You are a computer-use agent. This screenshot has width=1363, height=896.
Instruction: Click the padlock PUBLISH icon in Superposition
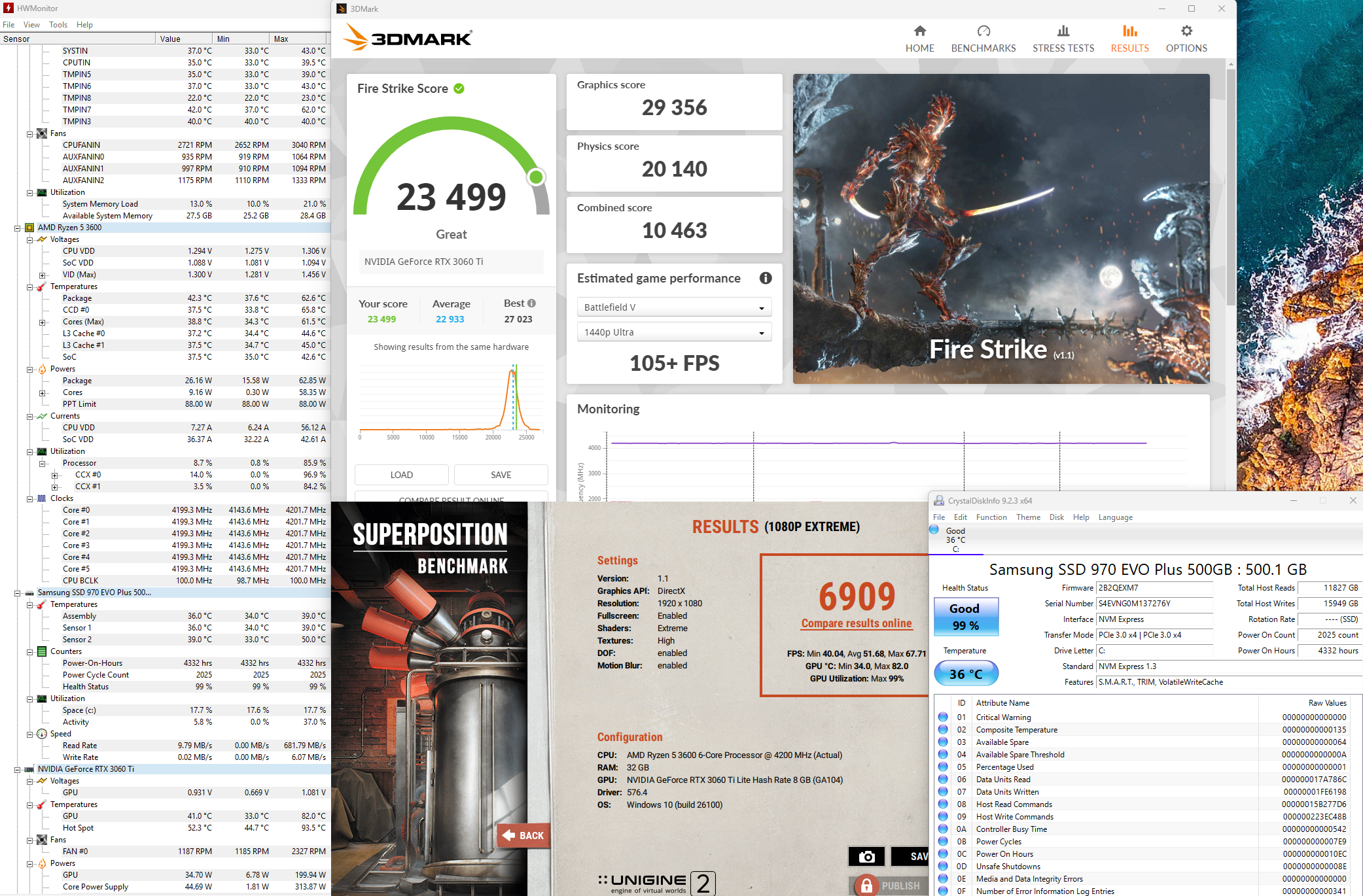(866, 886)
